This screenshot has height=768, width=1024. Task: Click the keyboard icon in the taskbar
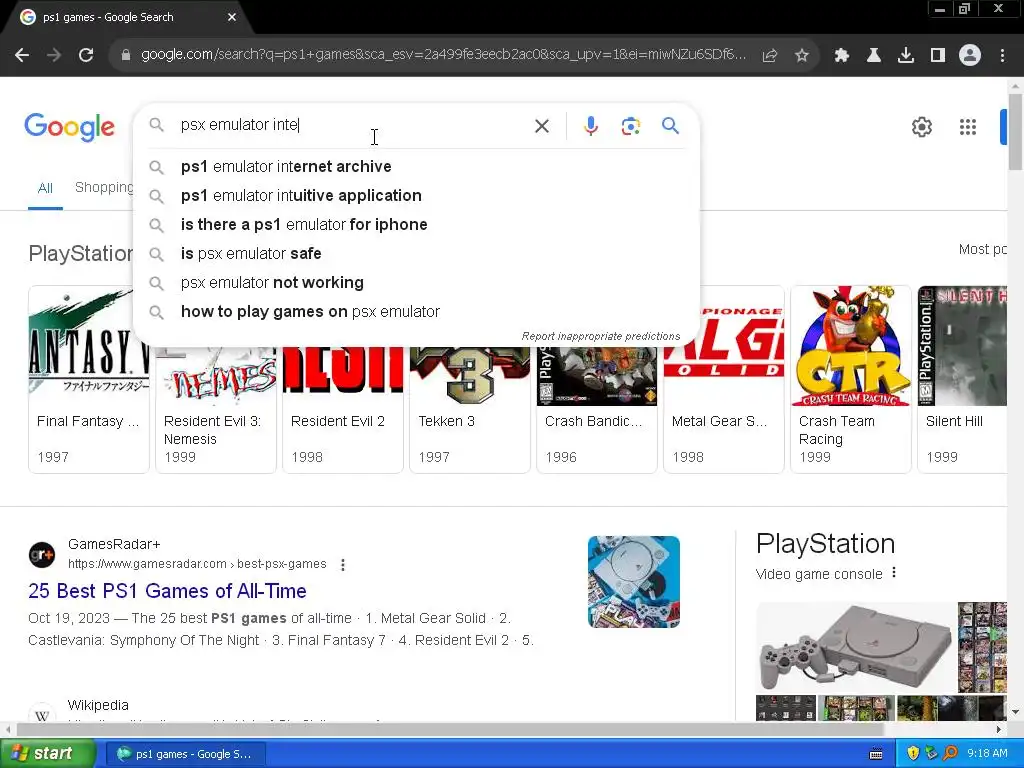click(876, 754)
